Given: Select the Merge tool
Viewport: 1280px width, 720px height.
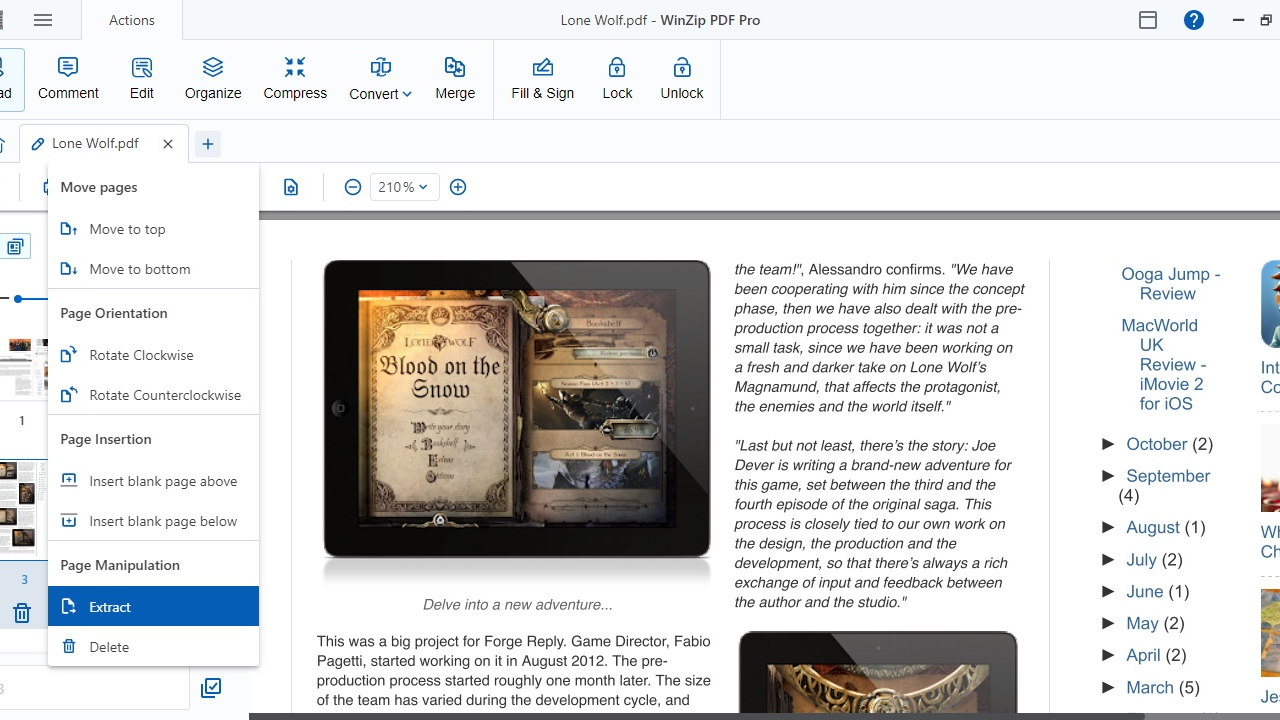Looking at the screenshot, I should (x=455, y=78).
